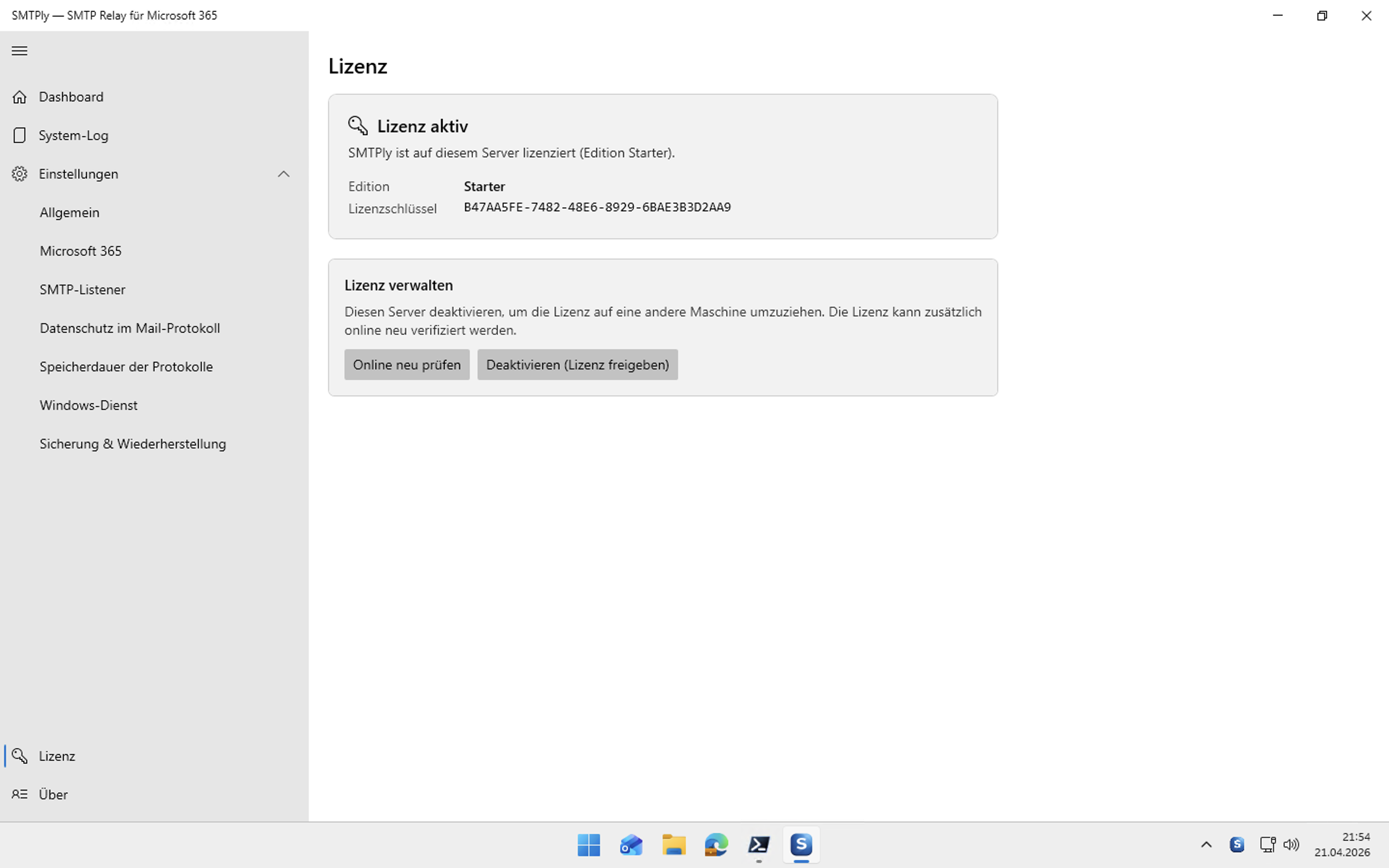Open Sicherung & Wiederherstellung page
Image resolution: width=1389 pixels, height=868 pixels.
click(x=133, y=444)
